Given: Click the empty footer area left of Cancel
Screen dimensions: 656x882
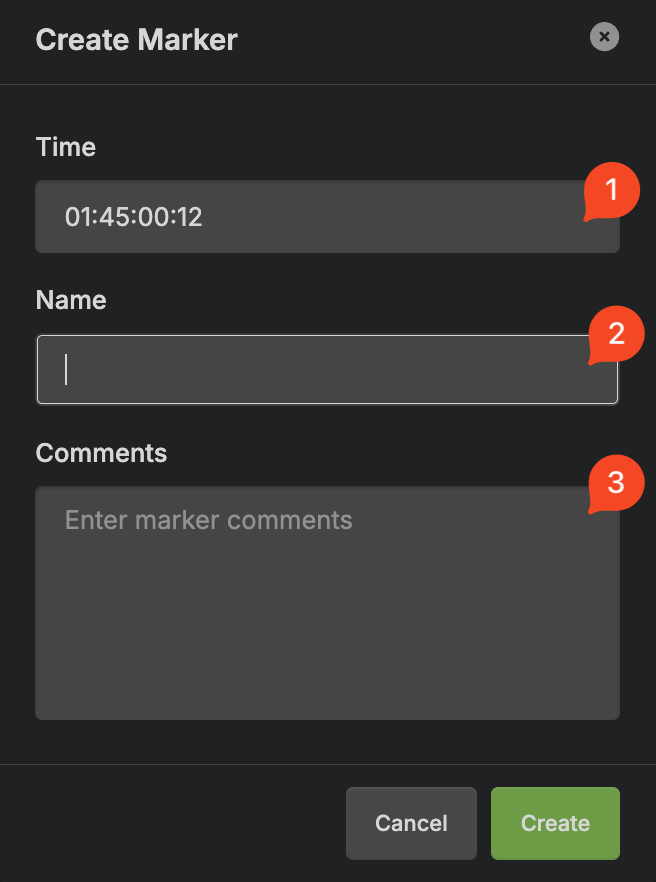Looking at the screenshot, I should [170, 823].
